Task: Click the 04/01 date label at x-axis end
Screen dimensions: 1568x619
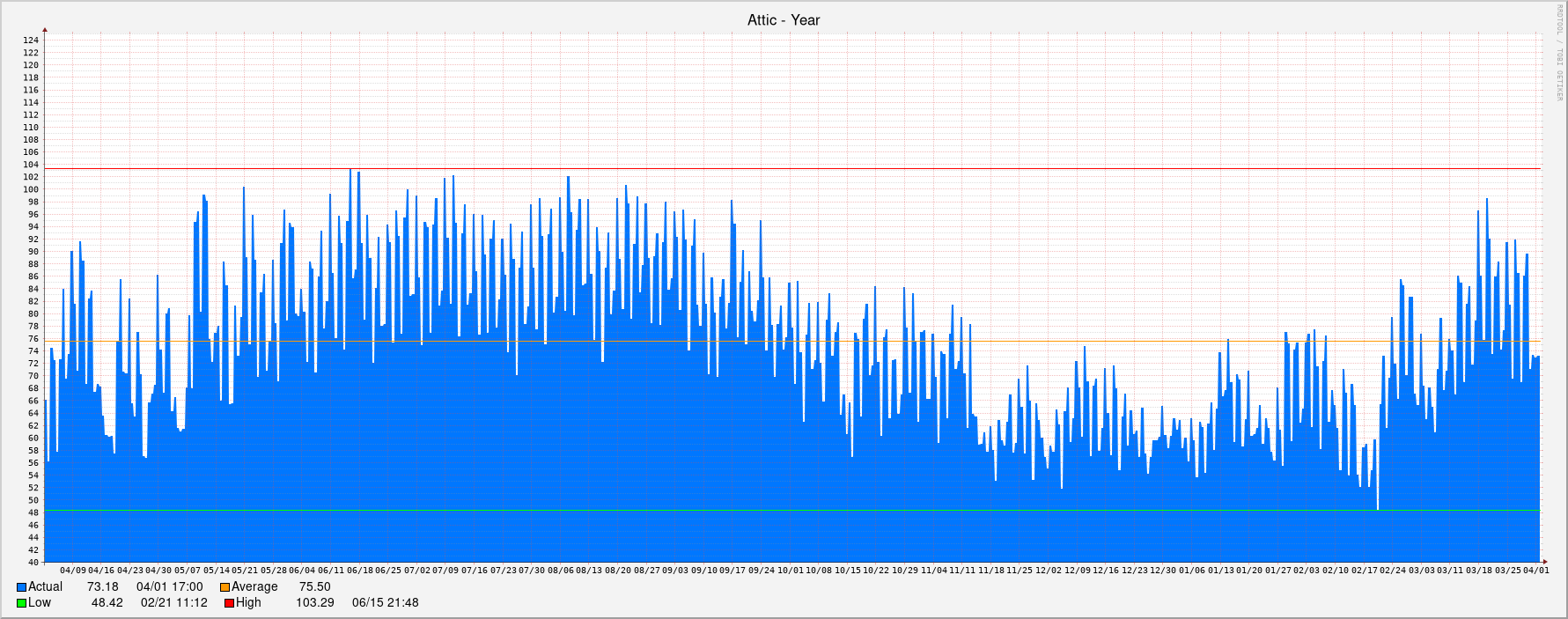Action: click(1536, 571)
